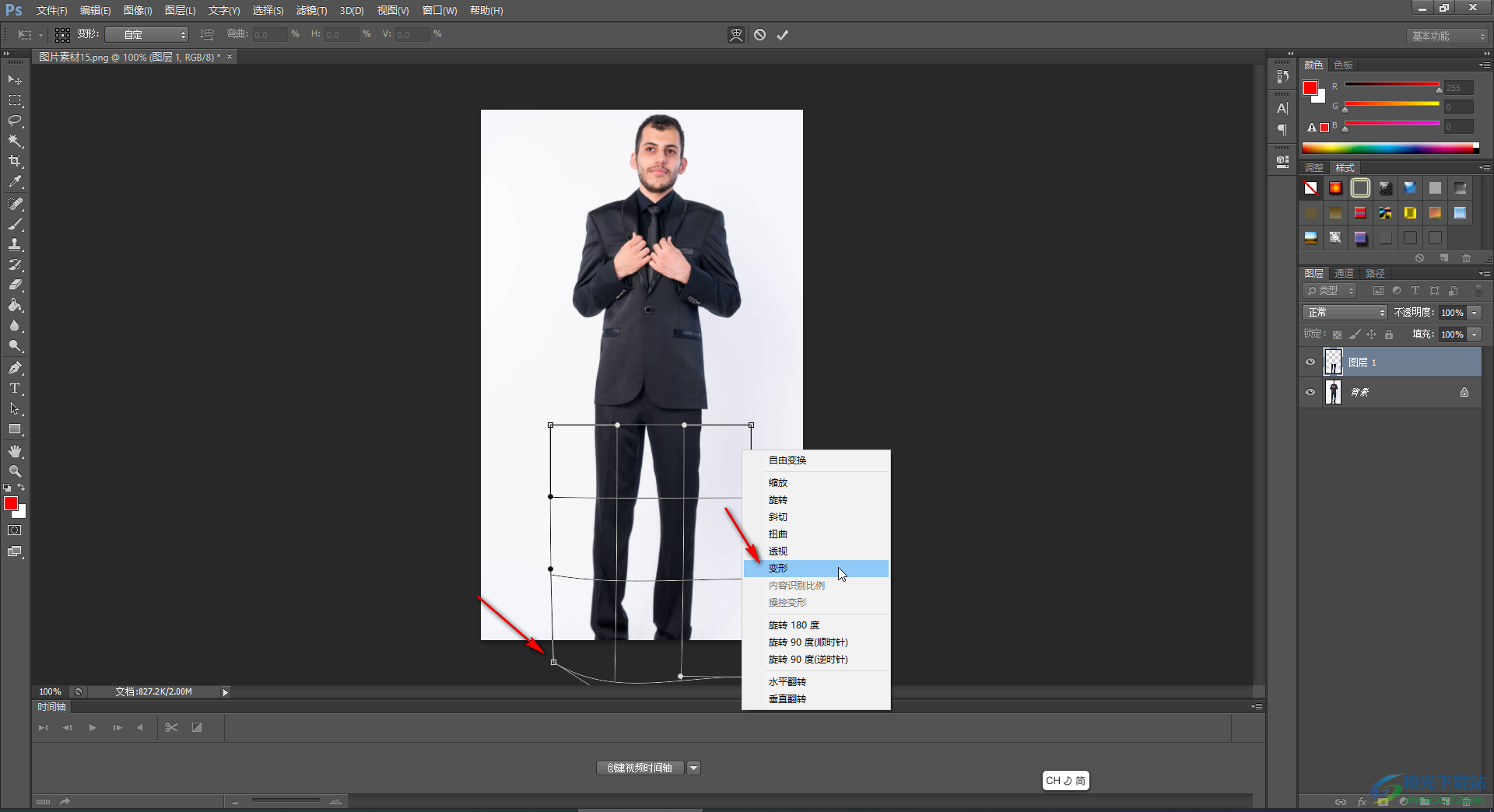Expand the opacity 不透明度 slider arrow
This screenshot has width=1494, height=812.
[1475, 313]
